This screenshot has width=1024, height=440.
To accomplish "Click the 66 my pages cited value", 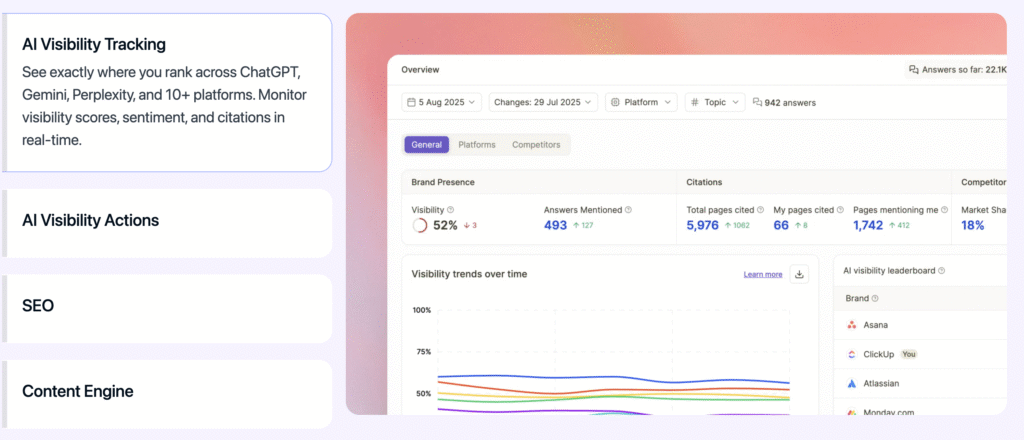I will [781, 226].
